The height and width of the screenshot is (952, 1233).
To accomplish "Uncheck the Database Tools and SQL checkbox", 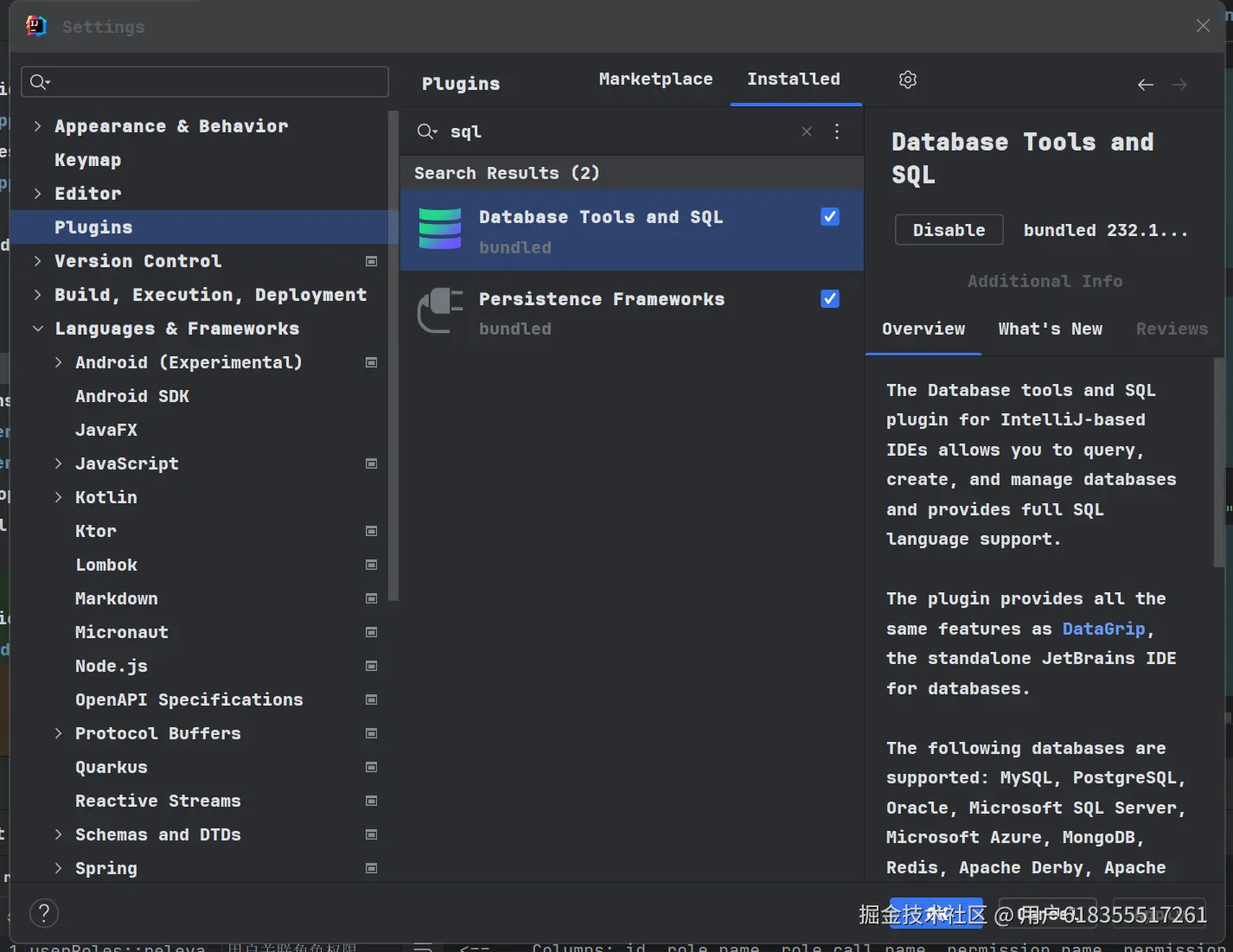I will click(x=830, y=217).
